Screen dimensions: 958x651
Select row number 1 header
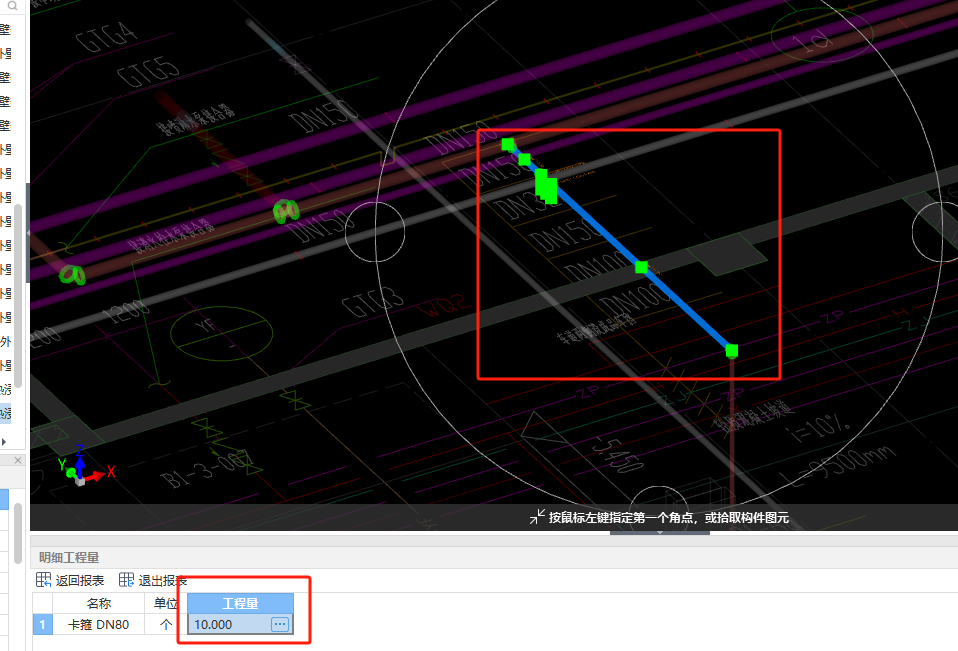(x=42, y=624)
